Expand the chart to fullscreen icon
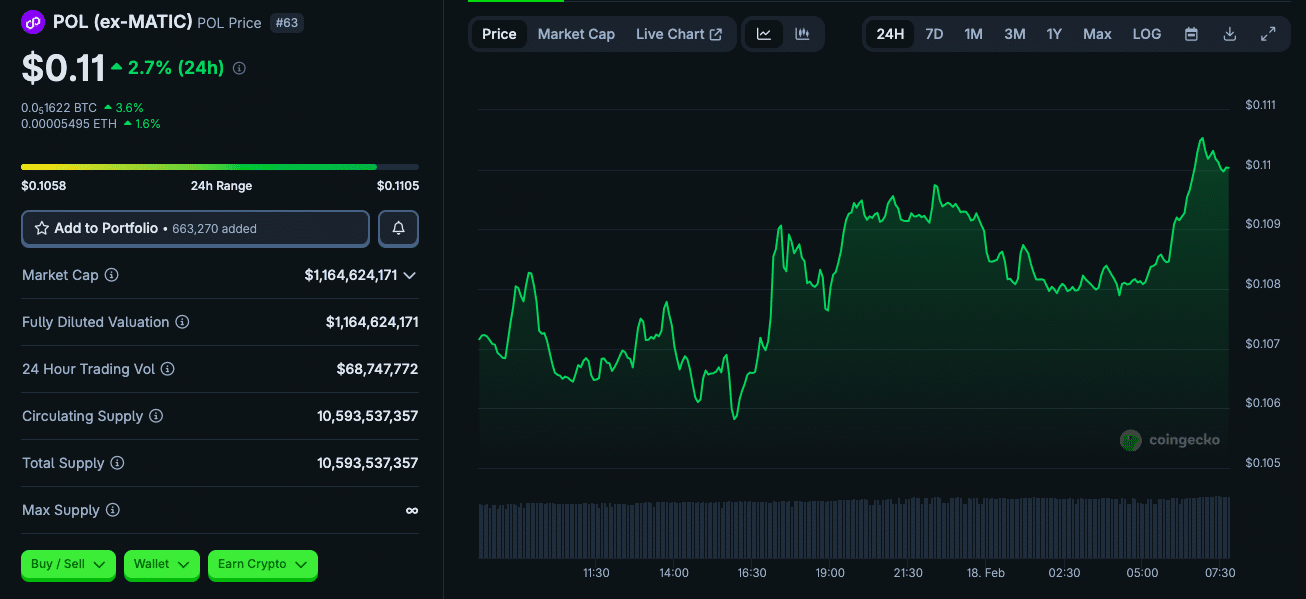This screenshot has height=599, width=1306. (x=1268, y=33)
